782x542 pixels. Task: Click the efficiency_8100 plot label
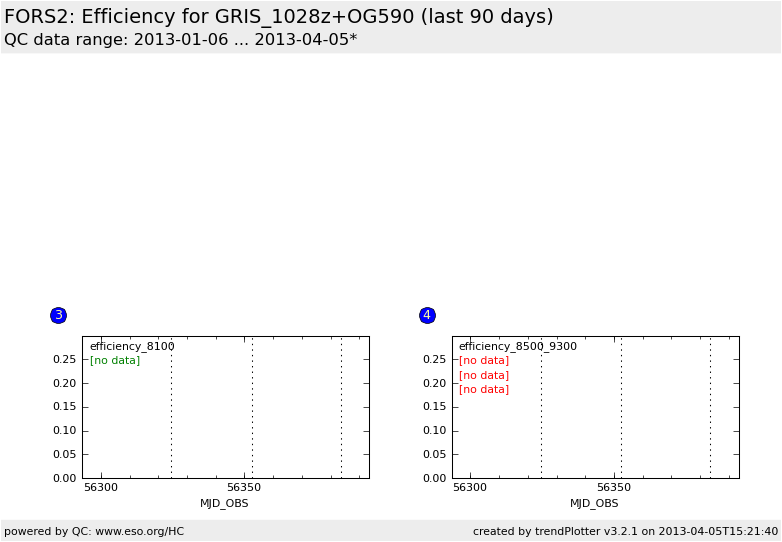click(x=132, y=346)
